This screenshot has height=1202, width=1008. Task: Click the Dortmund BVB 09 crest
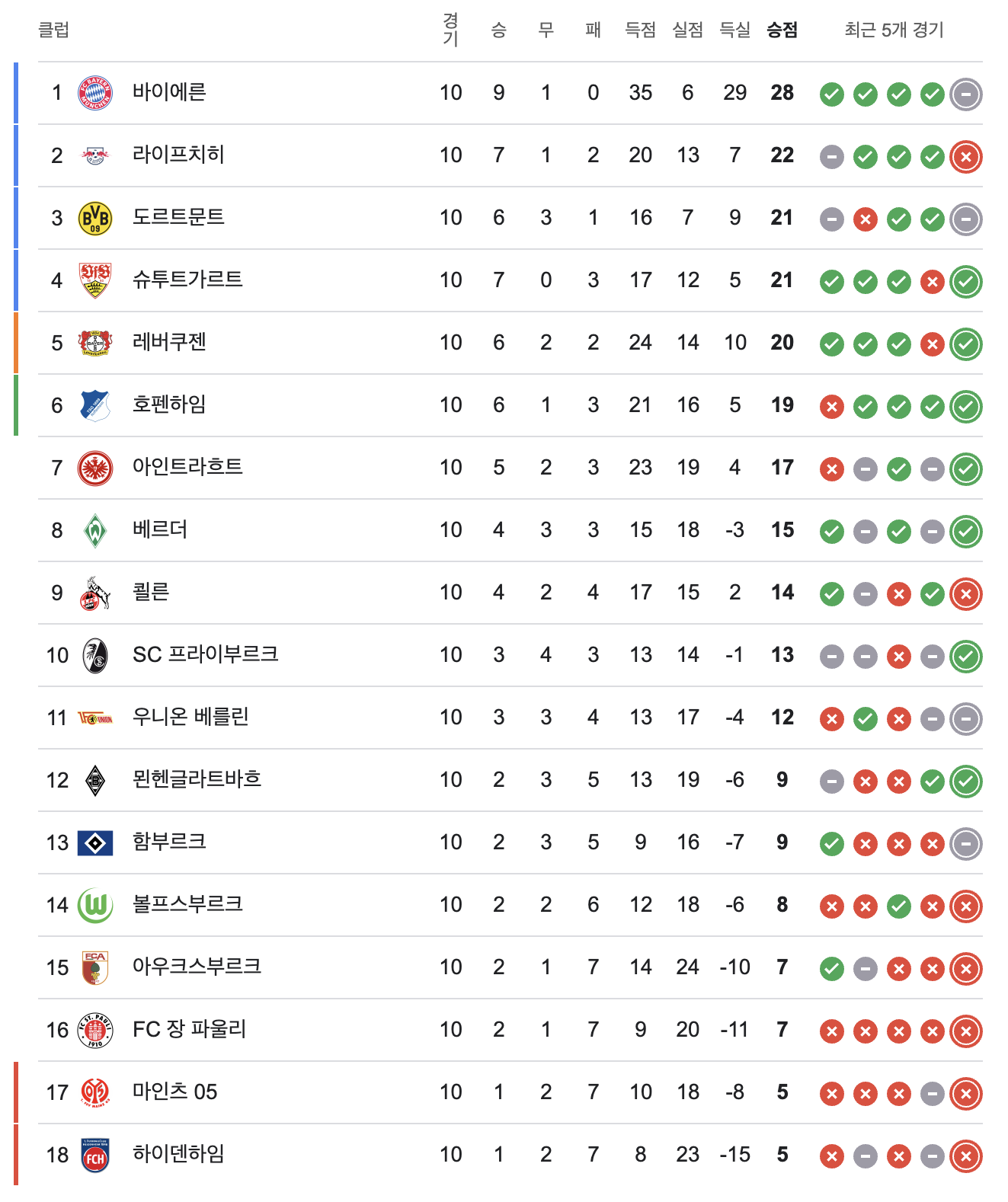95,218
